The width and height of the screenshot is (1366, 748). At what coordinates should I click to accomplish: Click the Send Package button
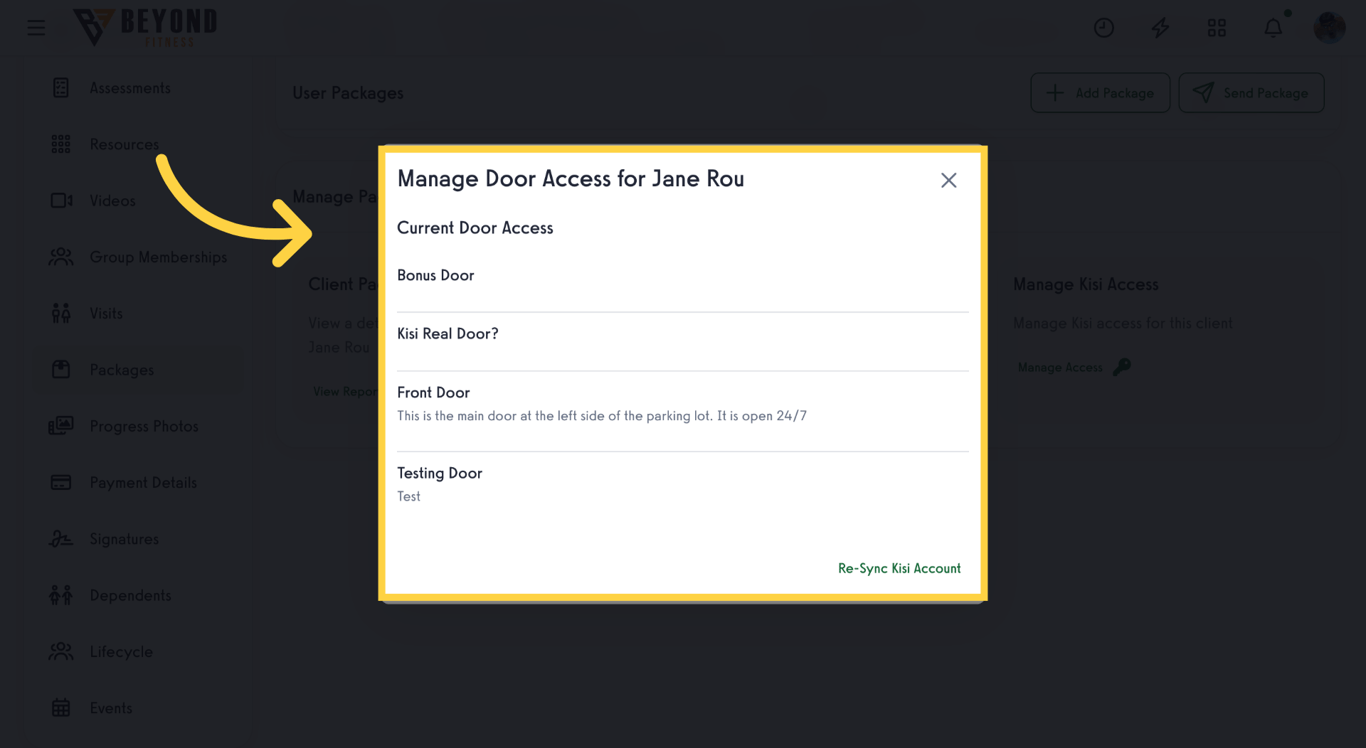click(1251, 93)
